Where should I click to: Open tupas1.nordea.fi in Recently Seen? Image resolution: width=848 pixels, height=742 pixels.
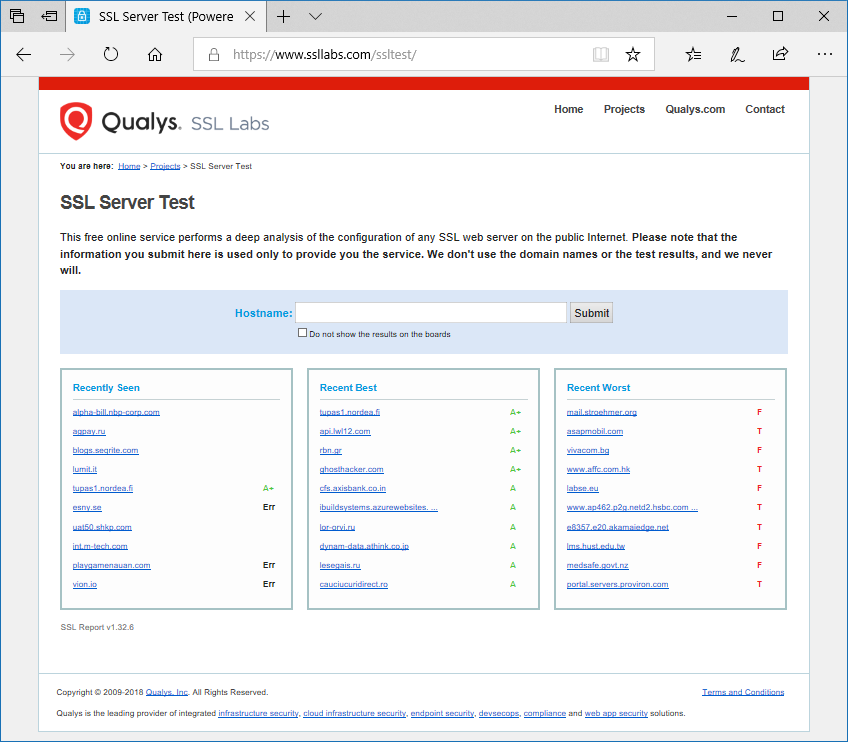[x=103, y=488]
